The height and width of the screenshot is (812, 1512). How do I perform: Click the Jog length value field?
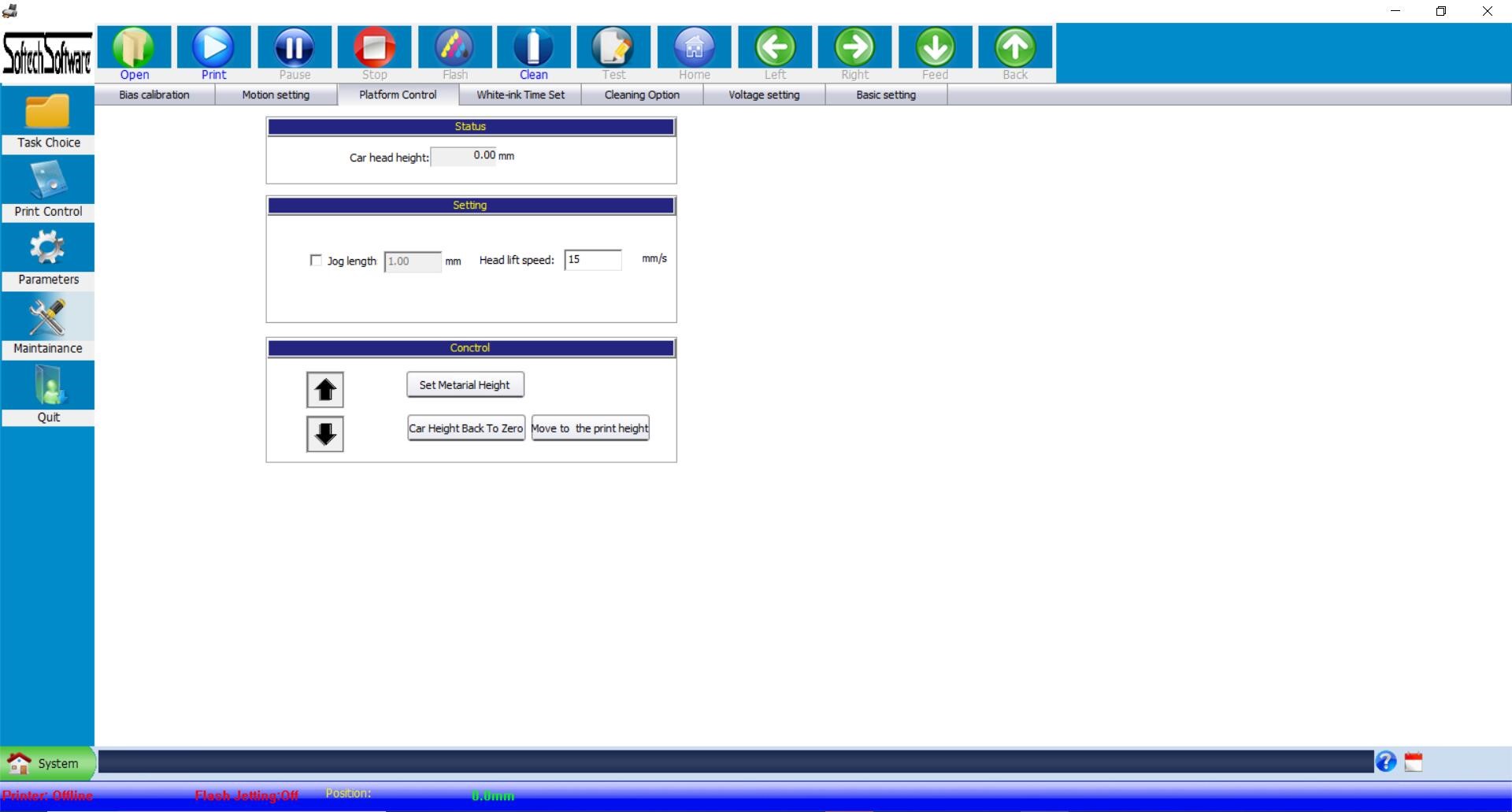(x=413, y=261)
